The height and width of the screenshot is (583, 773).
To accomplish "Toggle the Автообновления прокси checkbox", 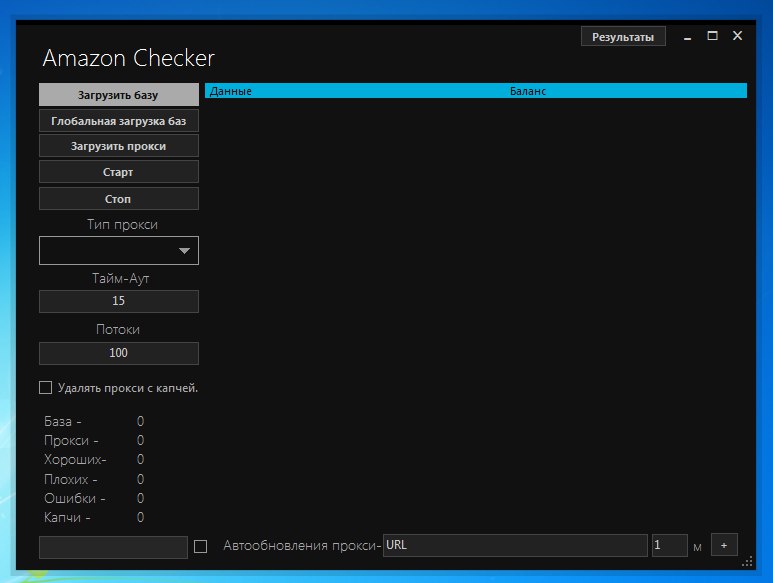I will point(200,546).
